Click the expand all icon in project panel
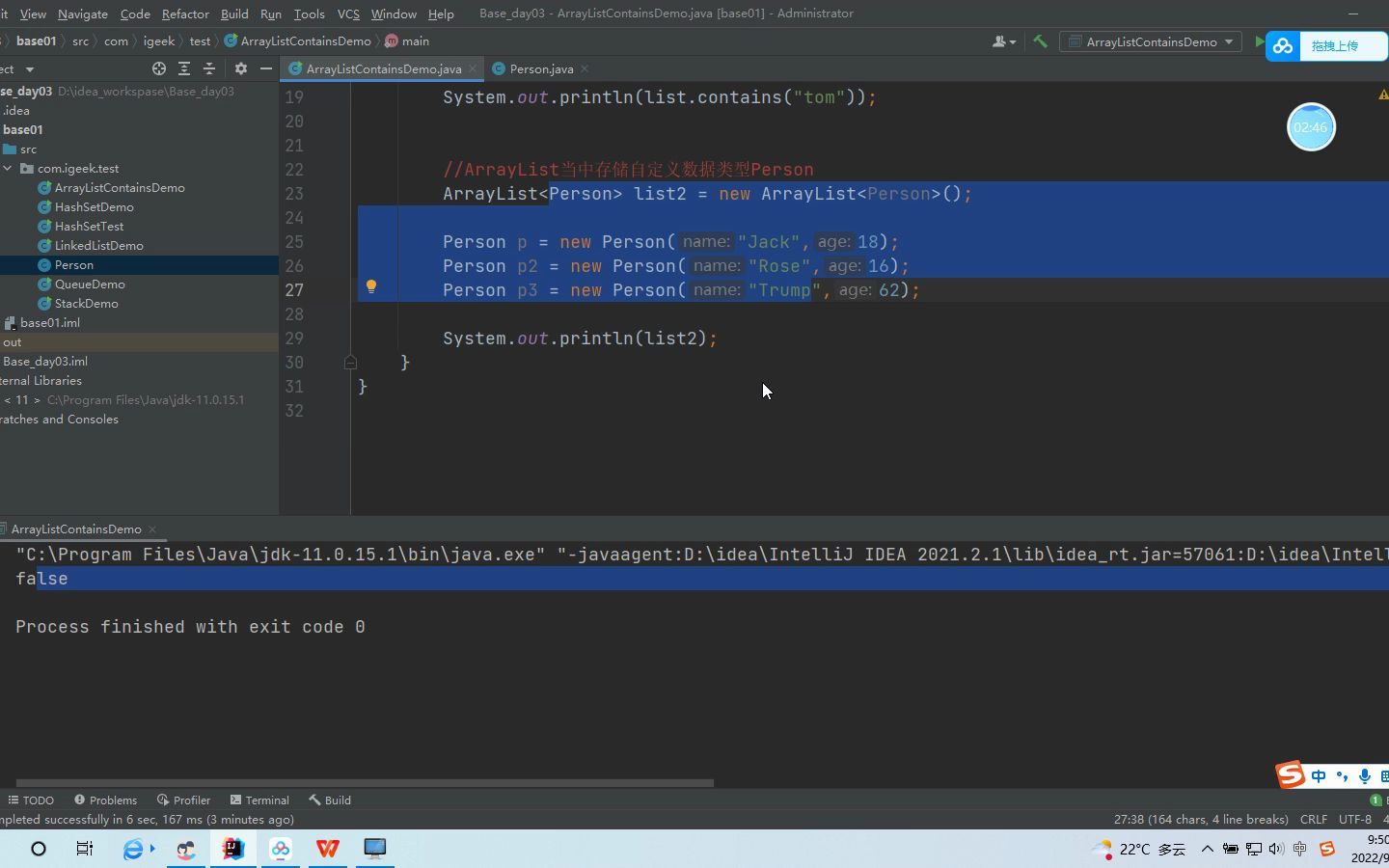Viewport: 1389px width, 868px height. click(184, 68)
